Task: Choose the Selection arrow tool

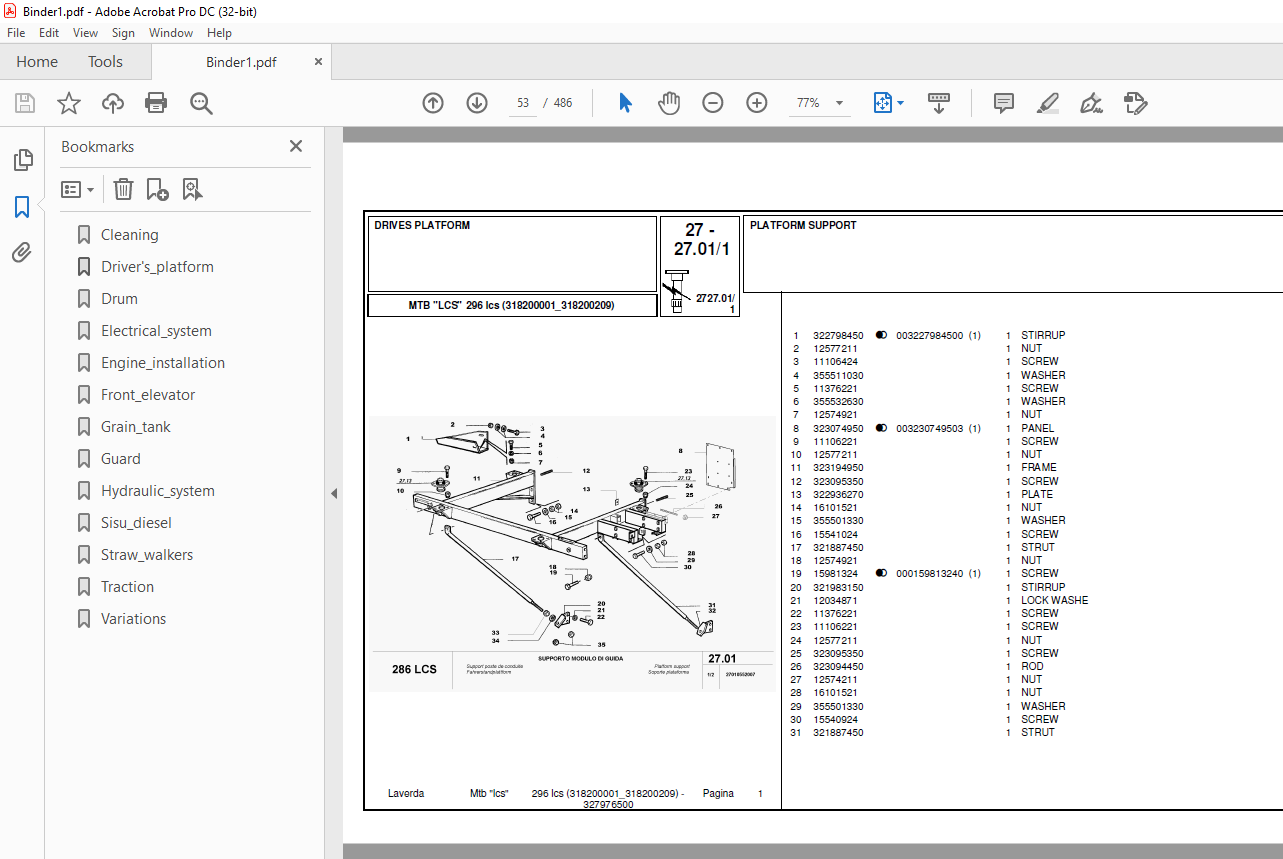Action: (626, 103)
